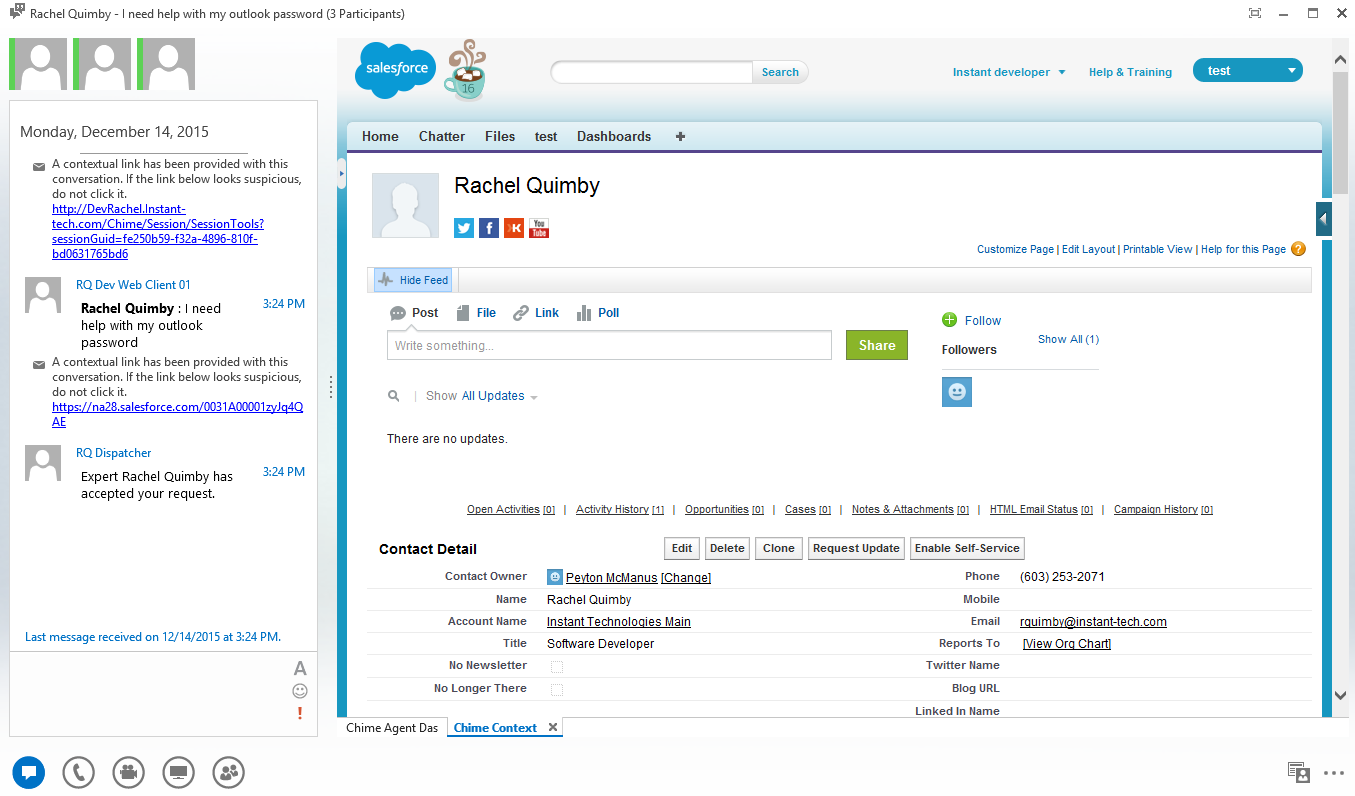Open the follower smiley avatar
The height and width of the screenshot is (796, 1355).
[x=957, y=392]
